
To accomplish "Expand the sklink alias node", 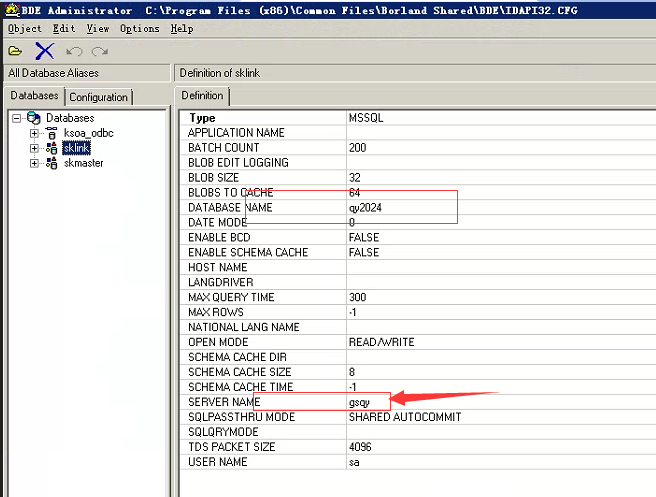I will (34, 148).
